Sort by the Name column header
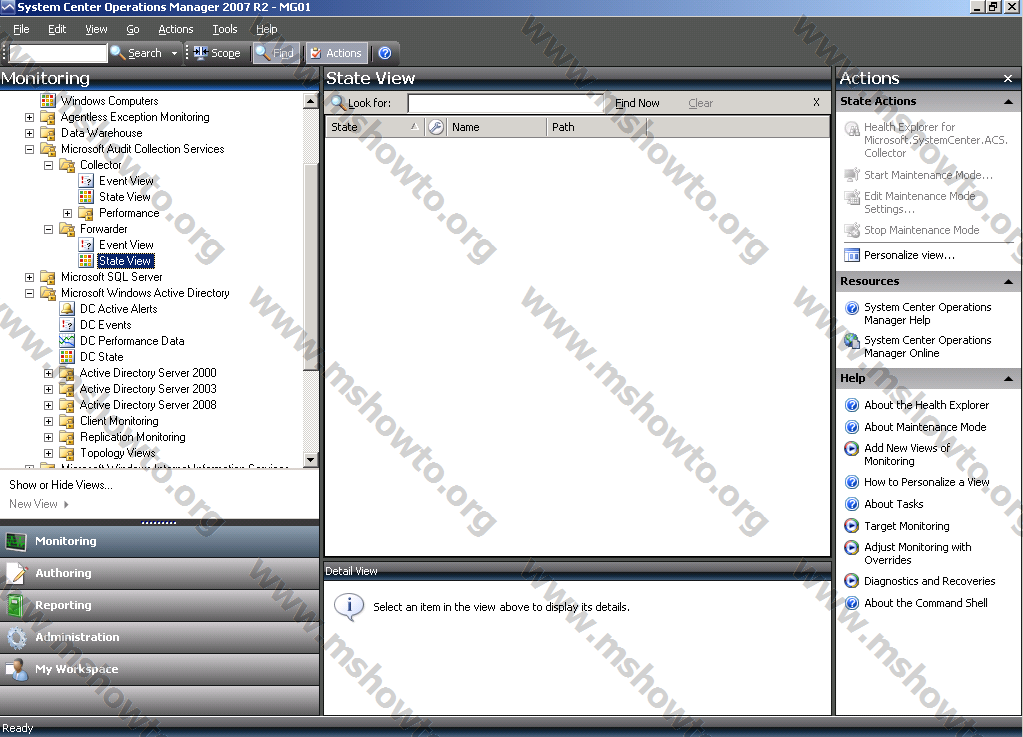 [x=496, y=127]
